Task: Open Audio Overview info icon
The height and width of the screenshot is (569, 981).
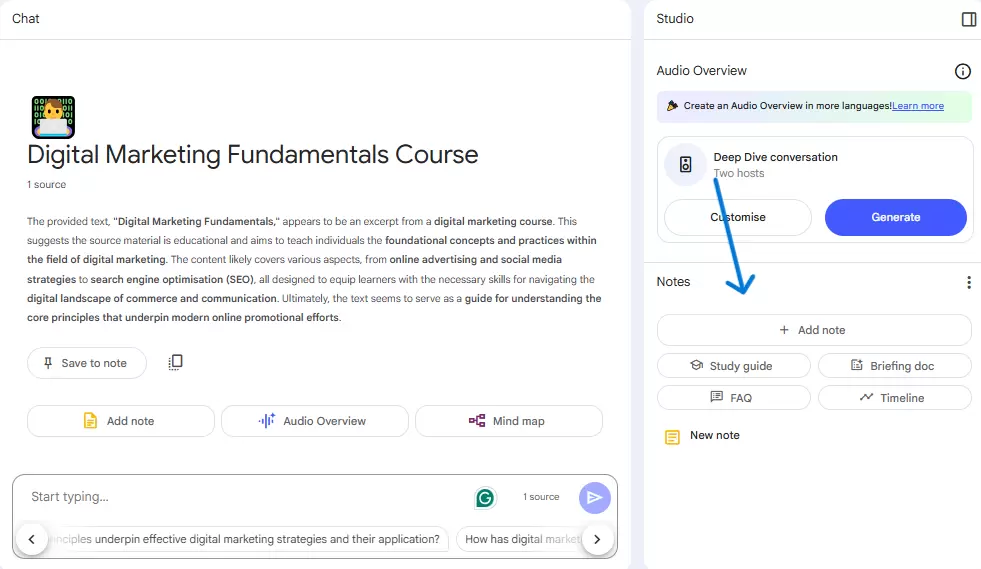Action: pyautogui.click(x=962, y=71)
